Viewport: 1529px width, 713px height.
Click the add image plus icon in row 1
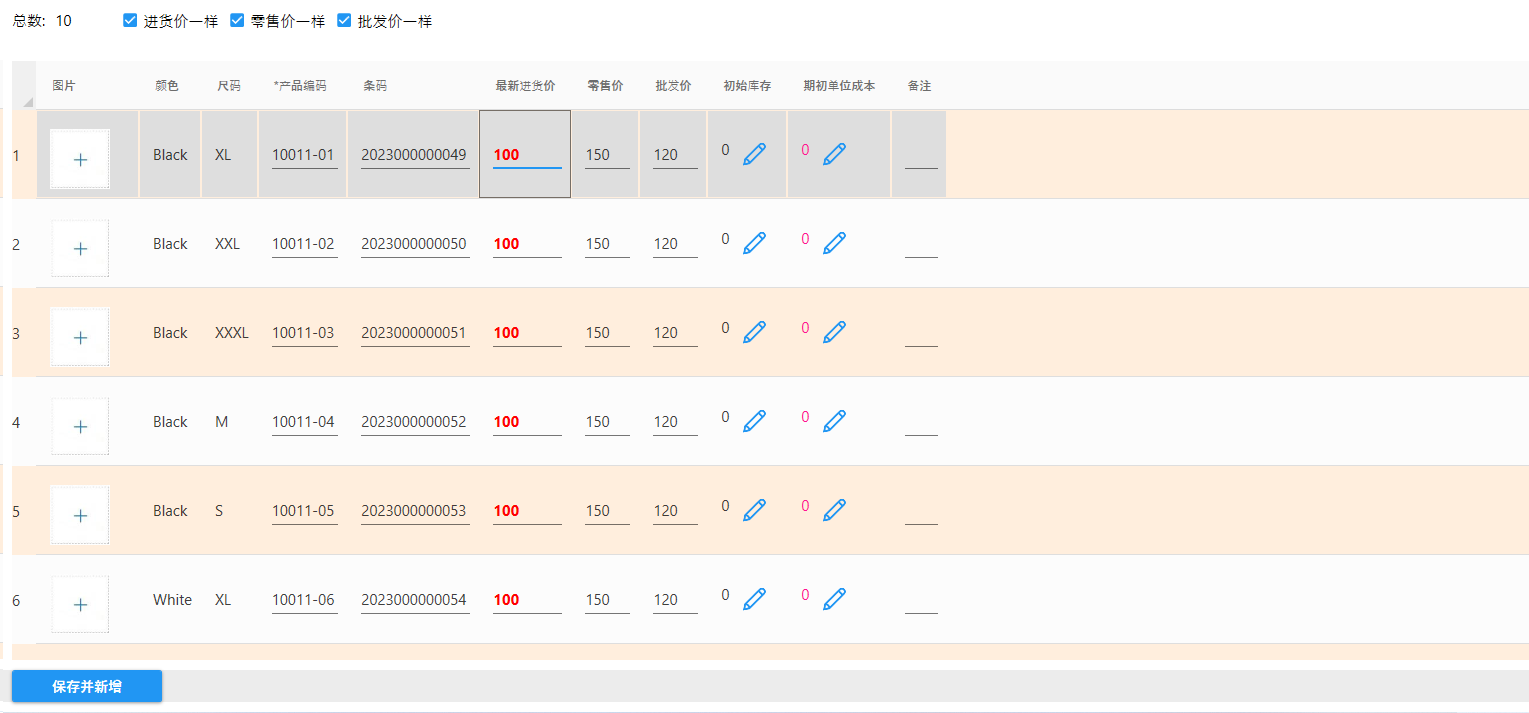pyautogui.click(x=80, y=159)
